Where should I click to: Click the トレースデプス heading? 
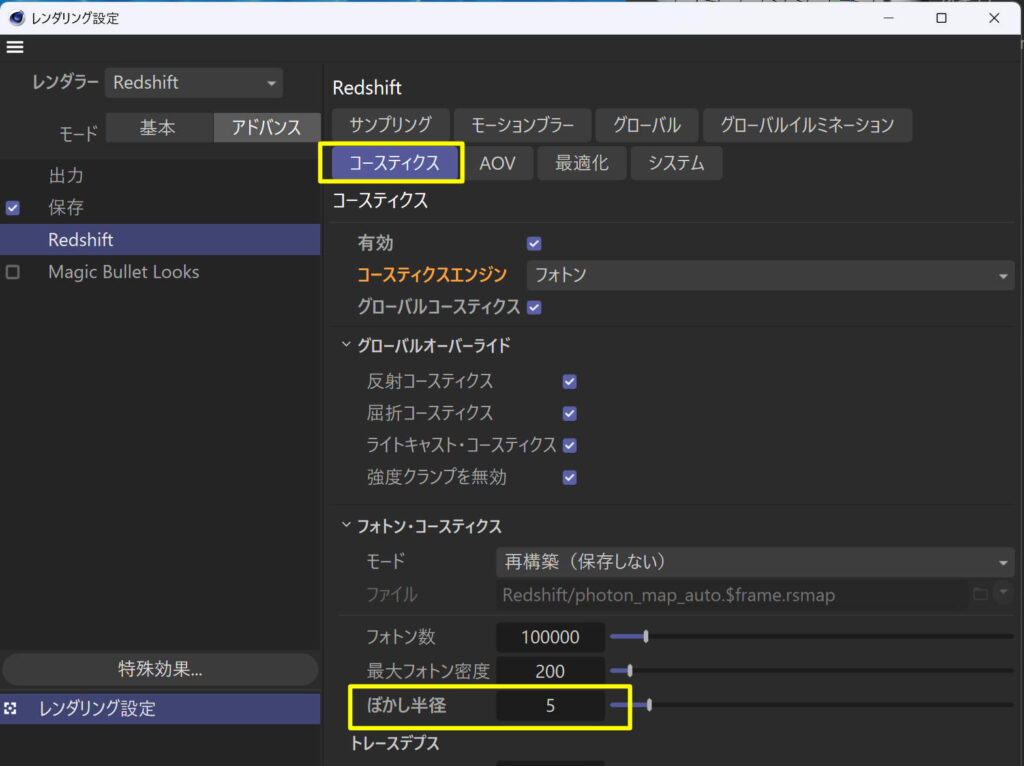tap(395, 743)
